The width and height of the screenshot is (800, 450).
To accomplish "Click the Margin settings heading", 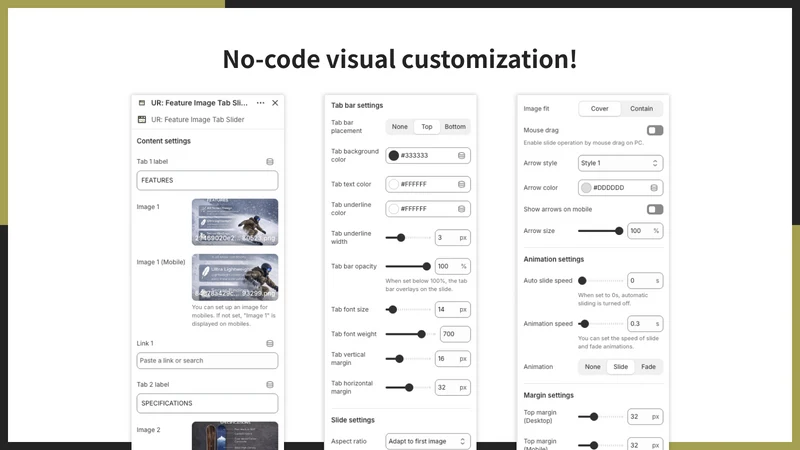I will (x=548, y=395).
